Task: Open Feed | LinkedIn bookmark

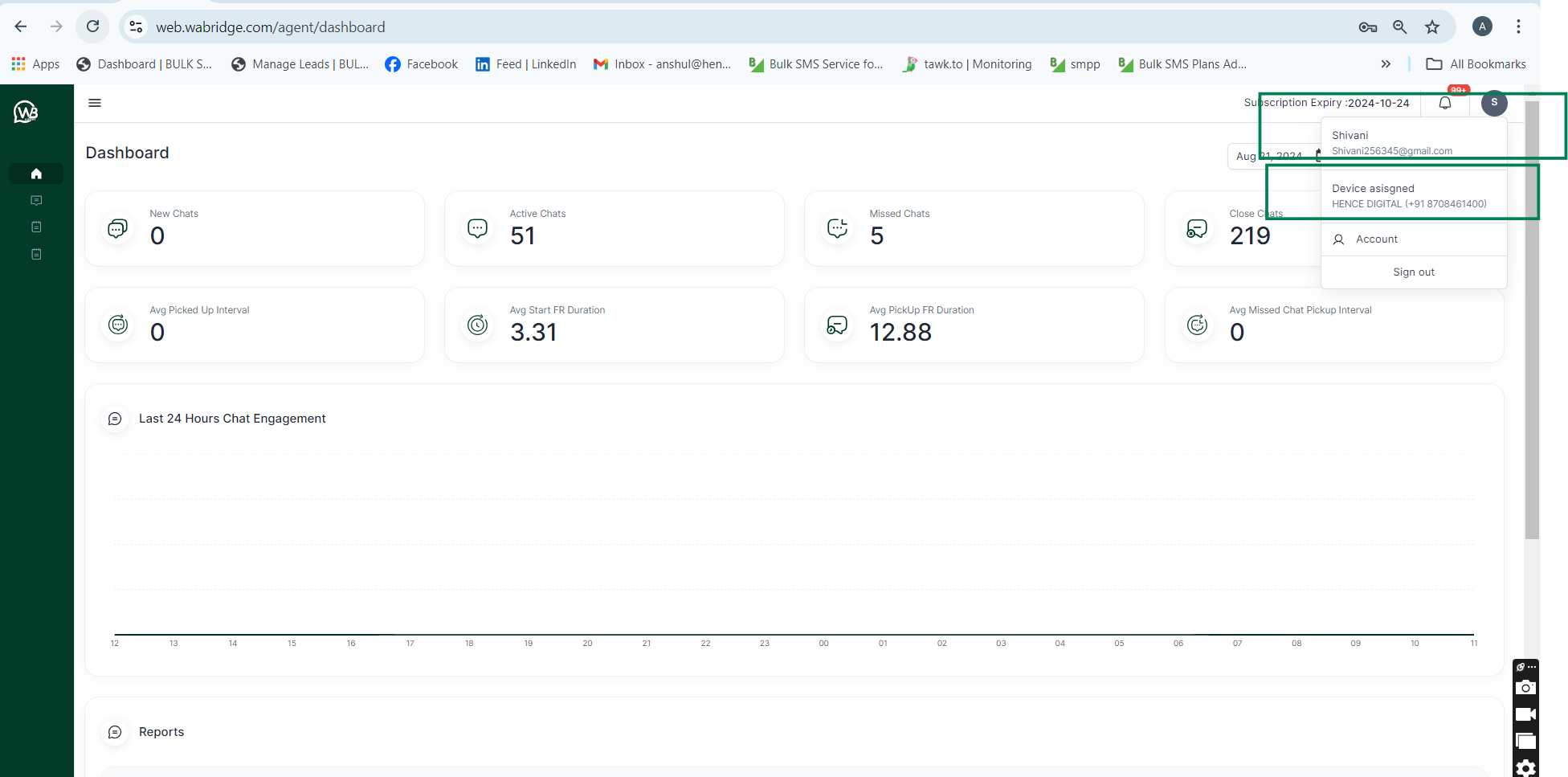Action: [525, 64]
